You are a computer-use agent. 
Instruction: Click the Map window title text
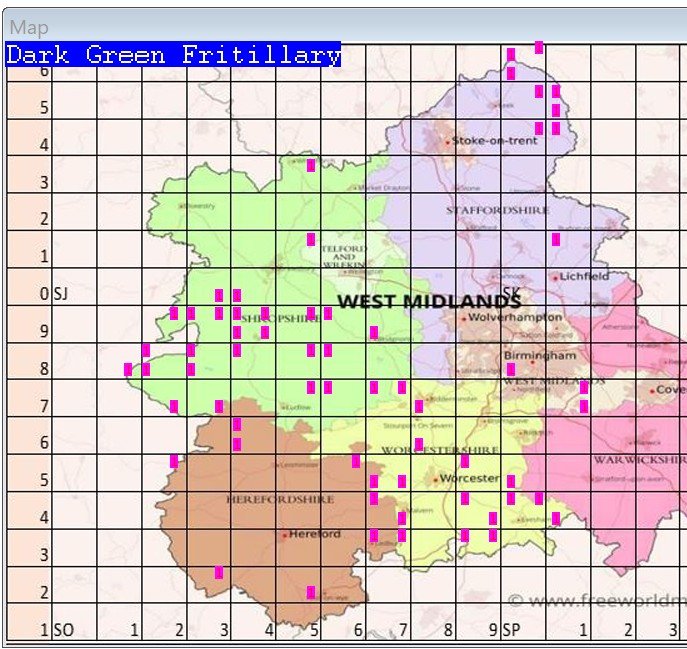[29, 27]
